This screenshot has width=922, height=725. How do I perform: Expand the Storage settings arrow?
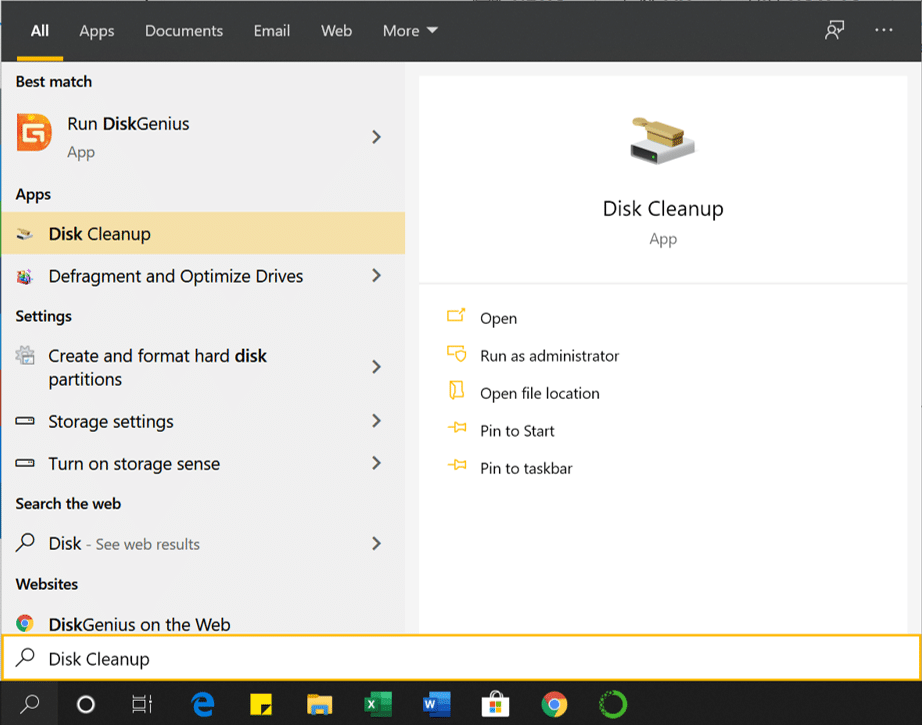pos(376,420)
